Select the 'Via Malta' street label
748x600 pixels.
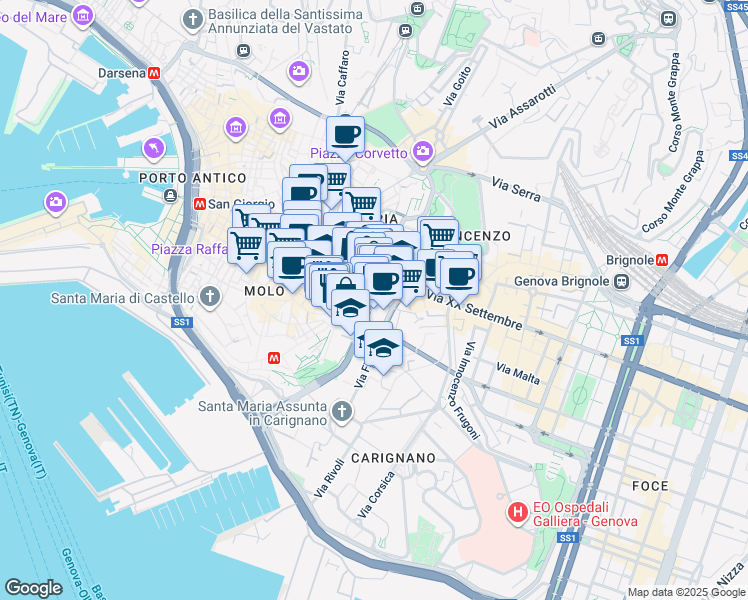(x=518, y=373)
